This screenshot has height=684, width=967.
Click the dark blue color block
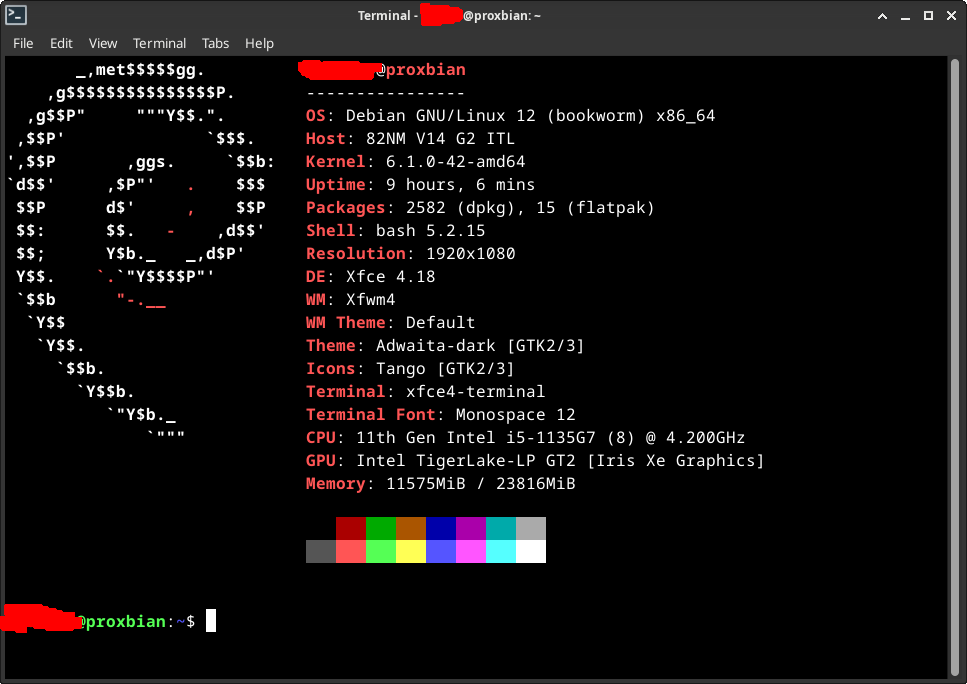441,529
